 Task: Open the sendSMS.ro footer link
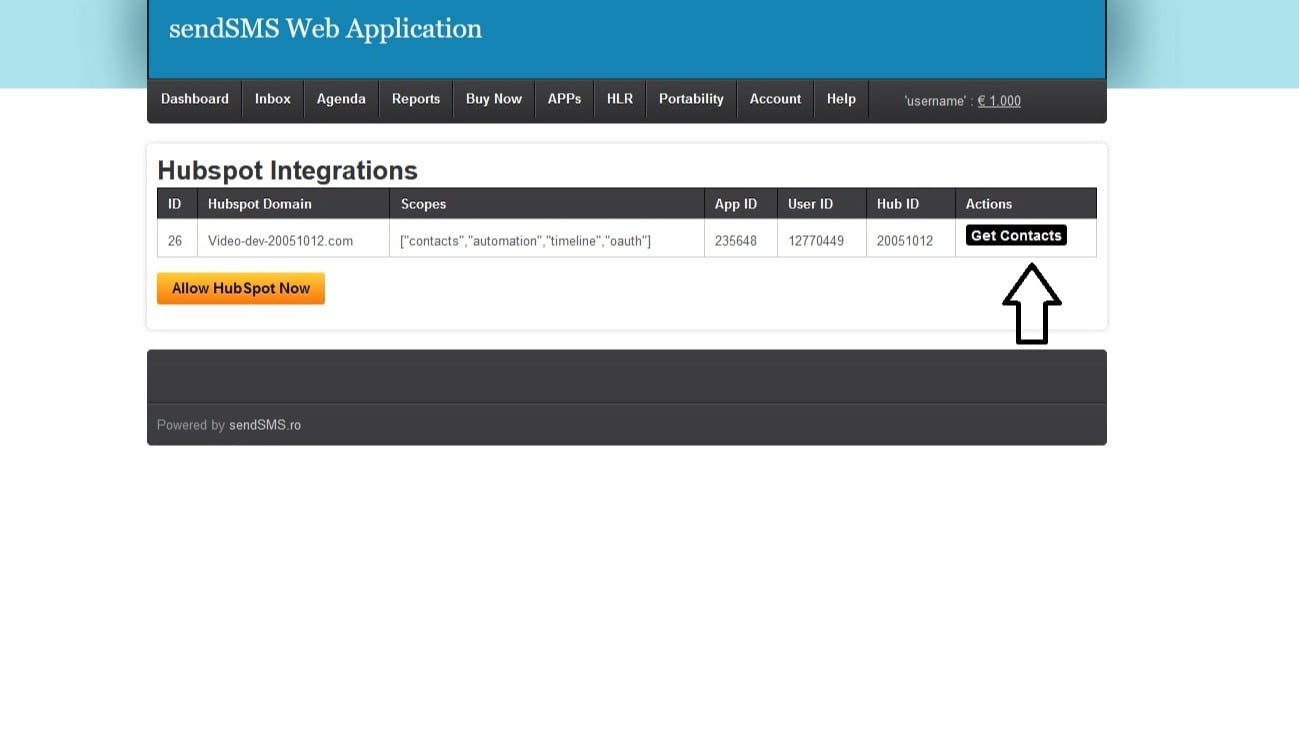tap(265, 425)
